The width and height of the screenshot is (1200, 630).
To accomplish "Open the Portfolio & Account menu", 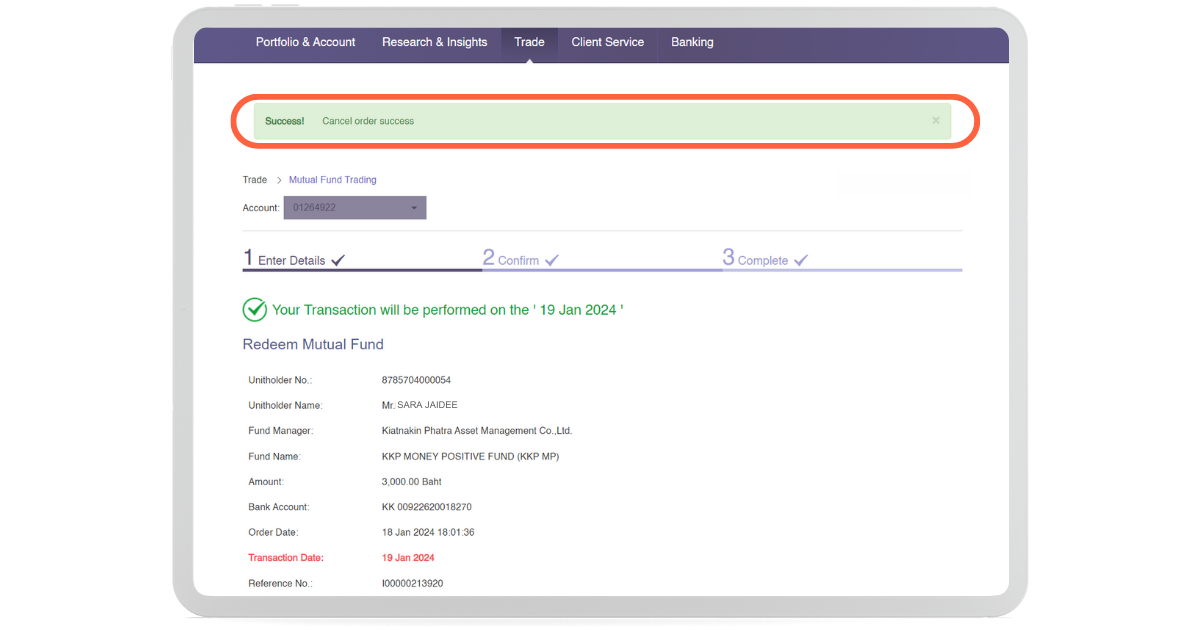I will [x=305, y=42].
